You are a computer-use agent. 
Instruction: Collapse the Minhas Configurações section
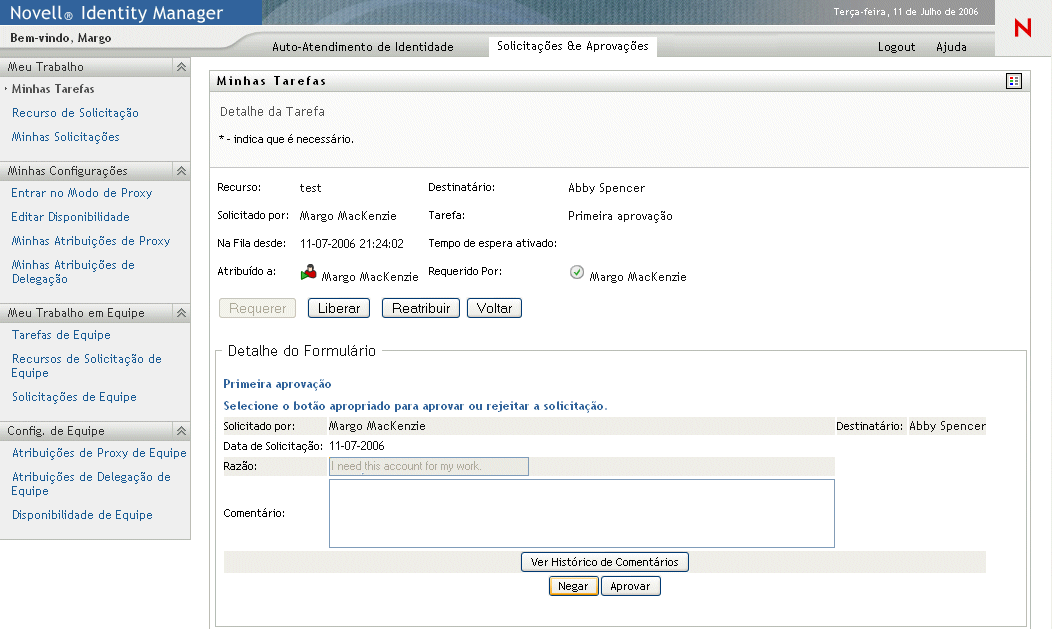pyautogui.click(x=181, y=171)
